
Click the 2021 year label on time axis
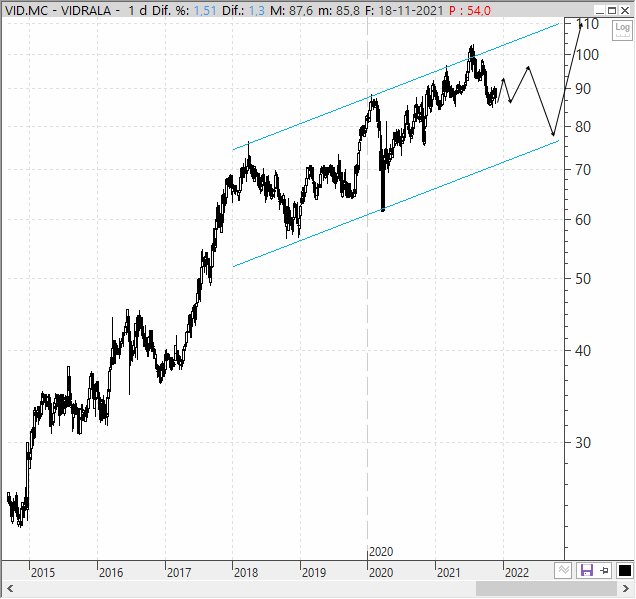[449, 573]
